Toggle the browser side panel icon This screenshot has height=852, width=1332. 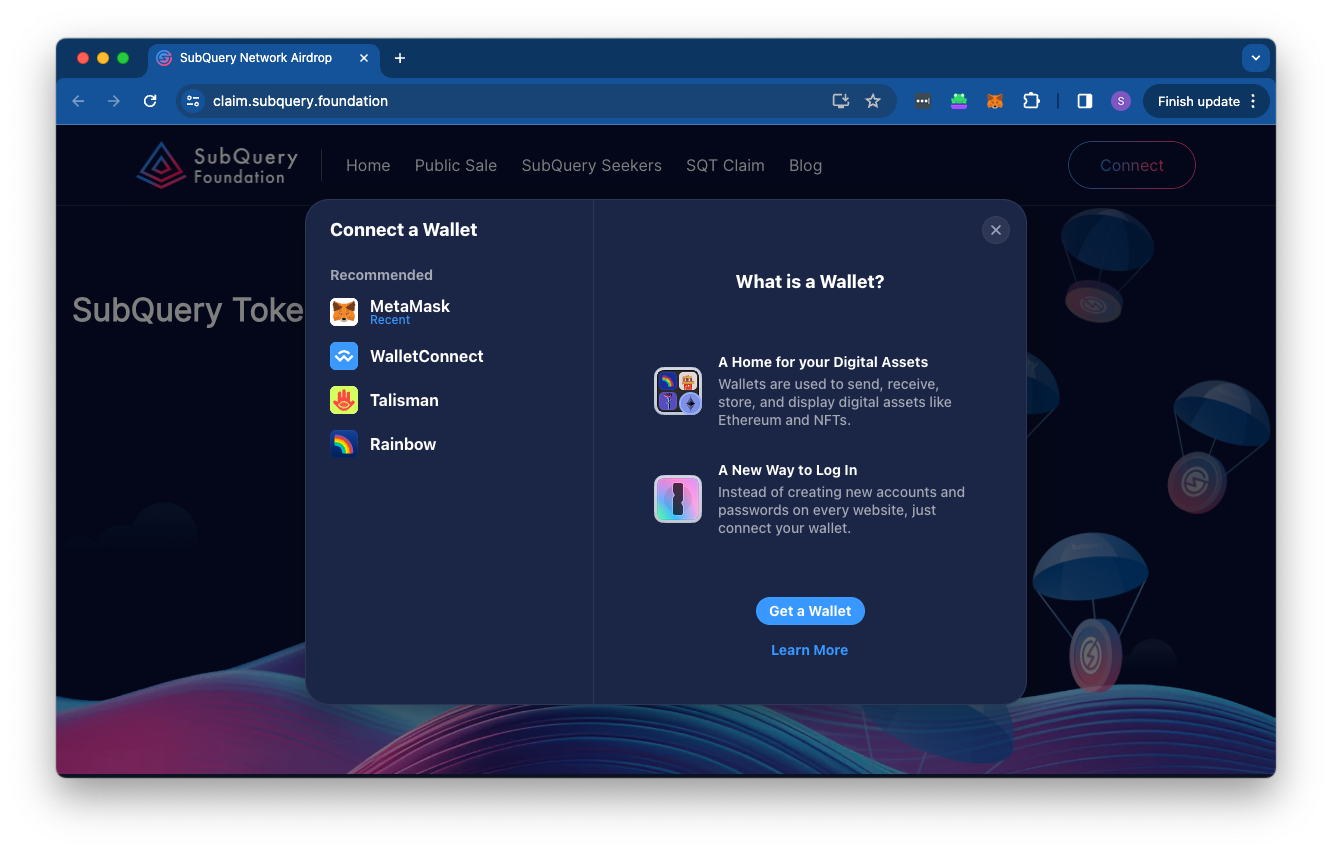click(x=1085, y=101)
